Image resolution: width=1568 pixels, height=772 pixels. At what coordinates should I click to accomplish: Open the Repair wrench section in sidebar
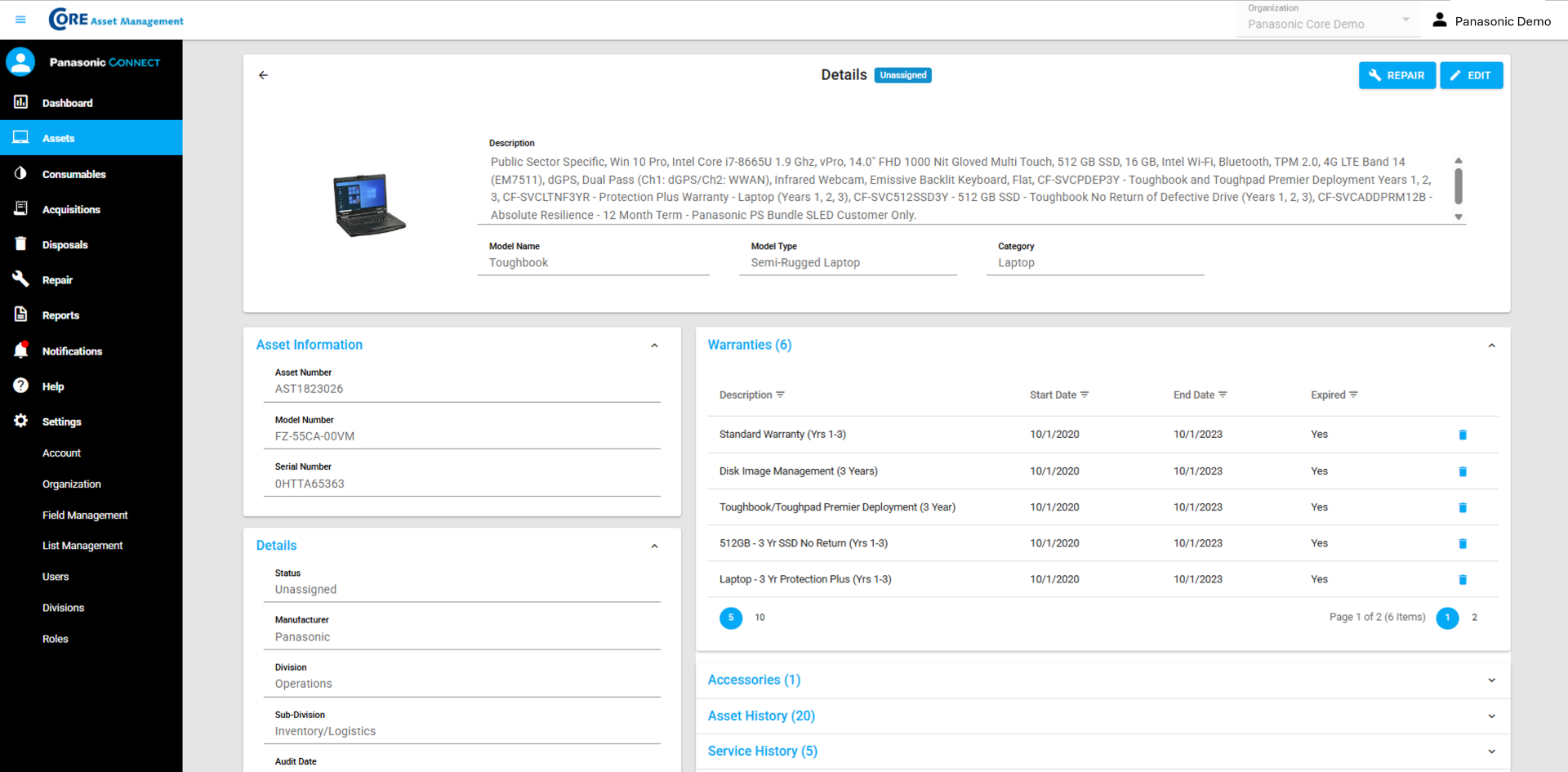pos(20,279)
